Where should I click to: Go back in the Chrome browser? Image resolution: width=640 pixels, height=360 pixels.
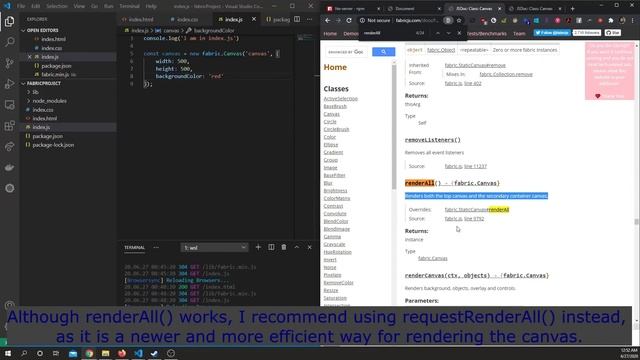point(327,20)
